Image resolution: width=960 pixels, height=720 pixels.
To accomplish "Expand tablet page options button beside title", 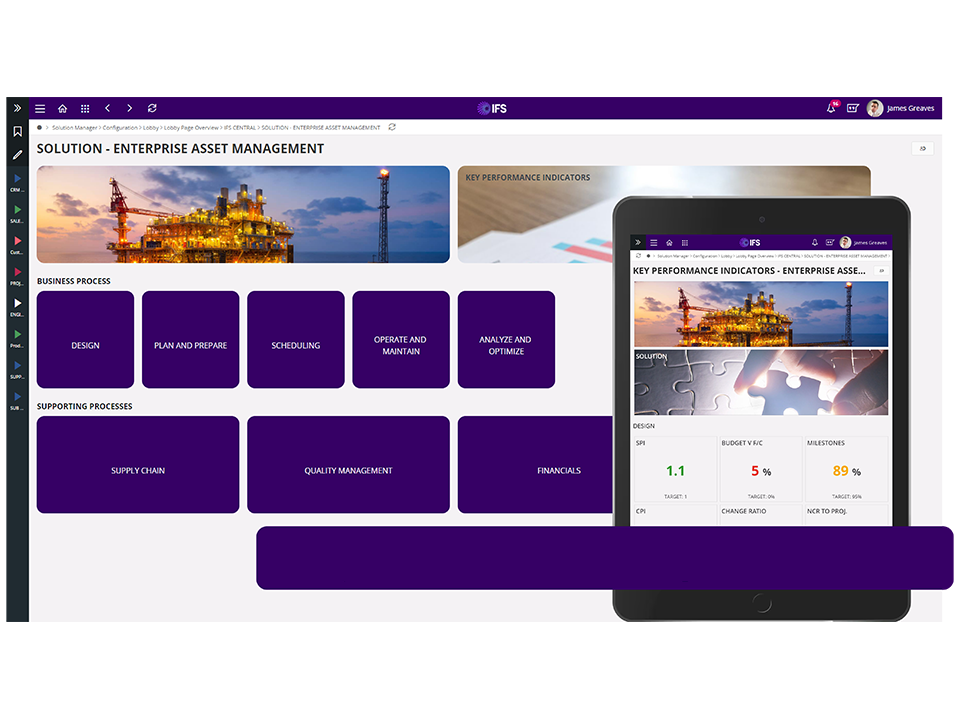I will coord(882,271).
